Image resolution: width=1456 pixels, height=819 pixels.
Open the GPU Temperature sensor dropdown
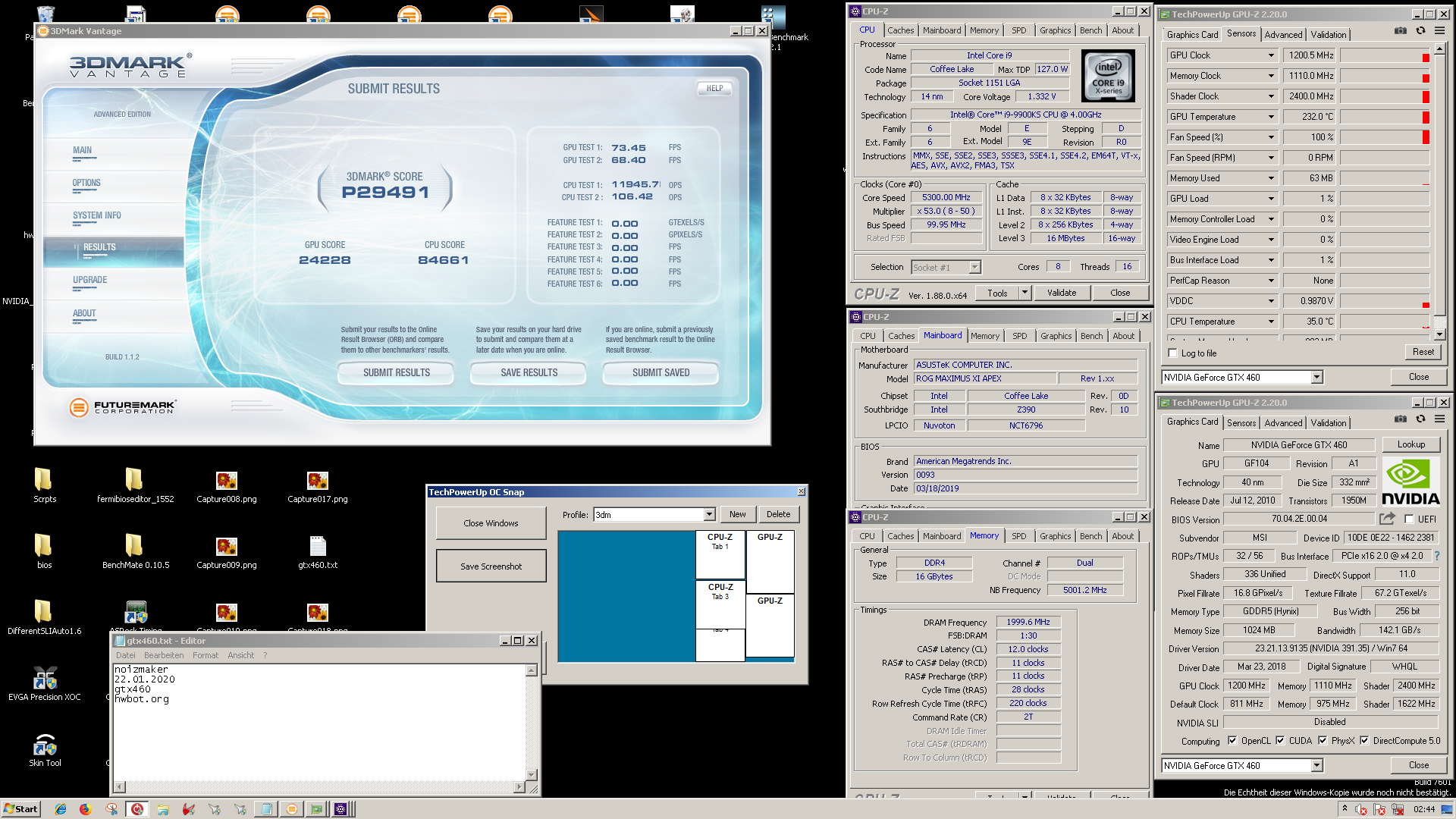(x=1271, y=117)
